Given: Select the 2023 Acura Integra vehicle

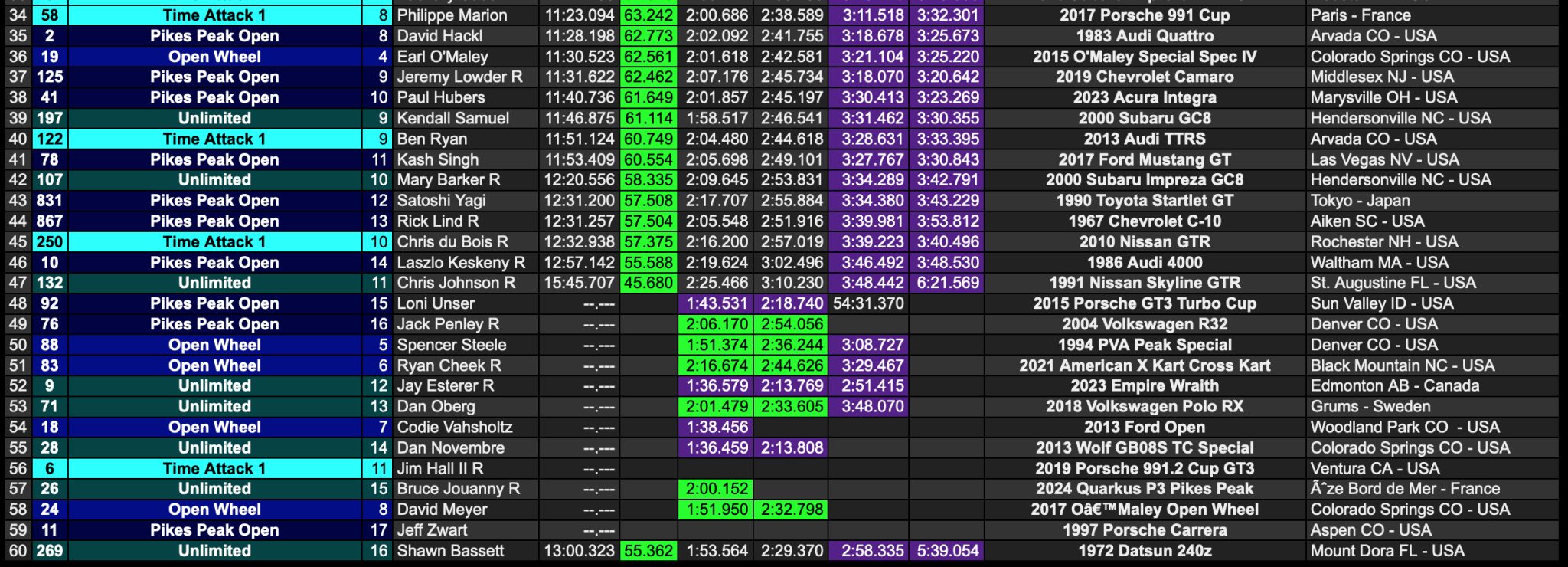Looking at the screenshot, I should [1145, 97].
